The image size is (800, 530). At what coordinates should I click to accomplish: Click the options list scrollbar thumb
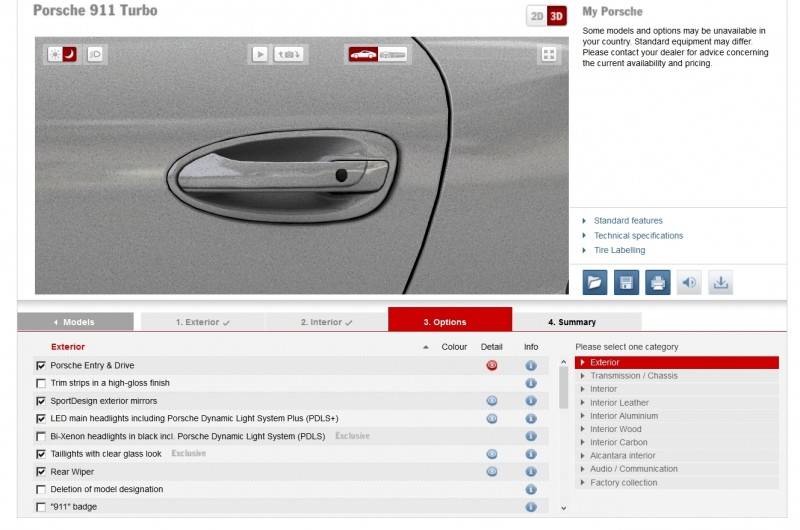click(563, 388)
